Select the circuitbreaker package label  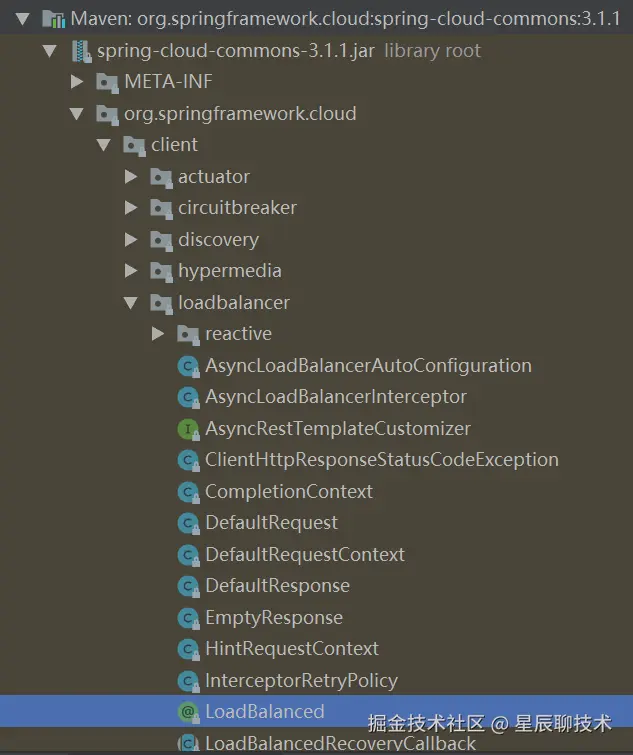[x=237, y=208]
